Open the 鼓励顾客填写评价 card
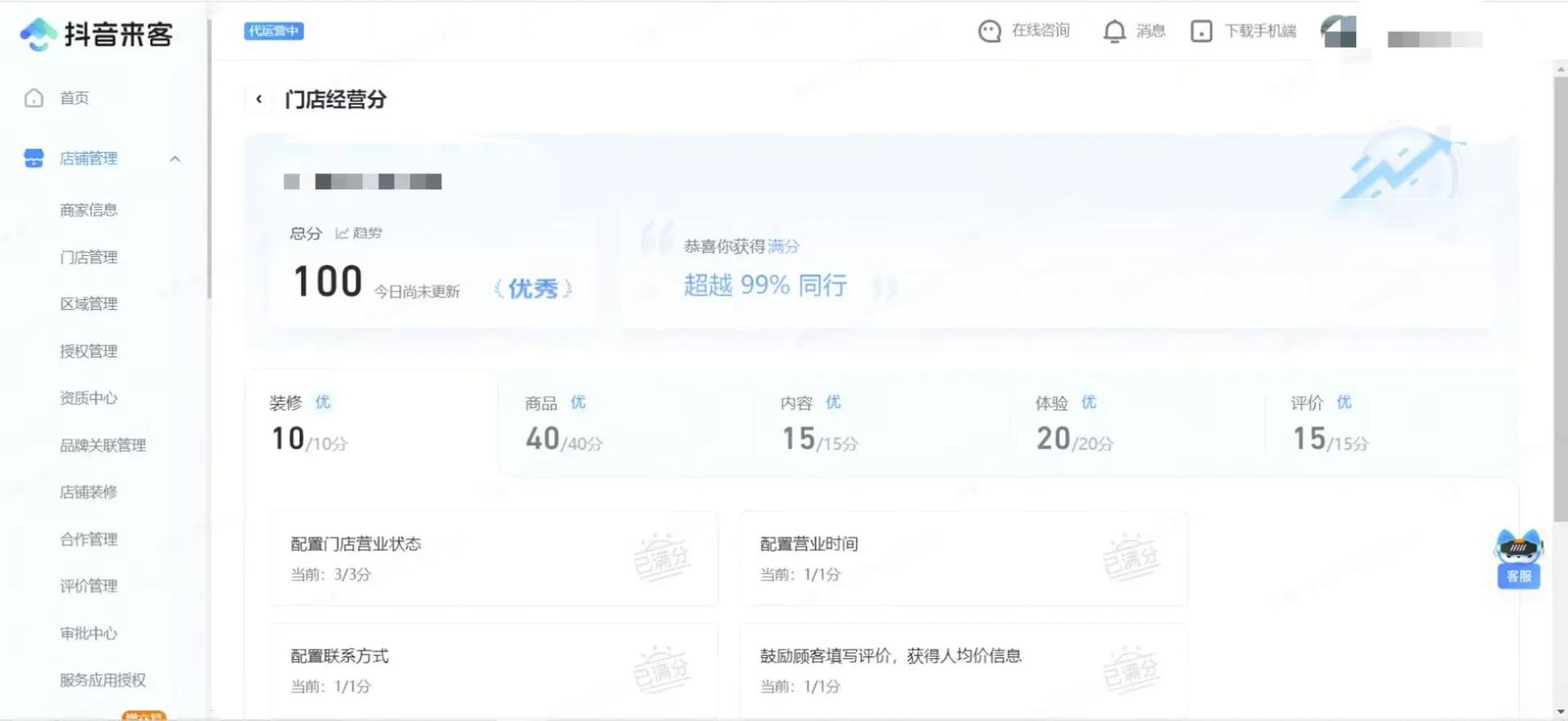 [963, 671]
